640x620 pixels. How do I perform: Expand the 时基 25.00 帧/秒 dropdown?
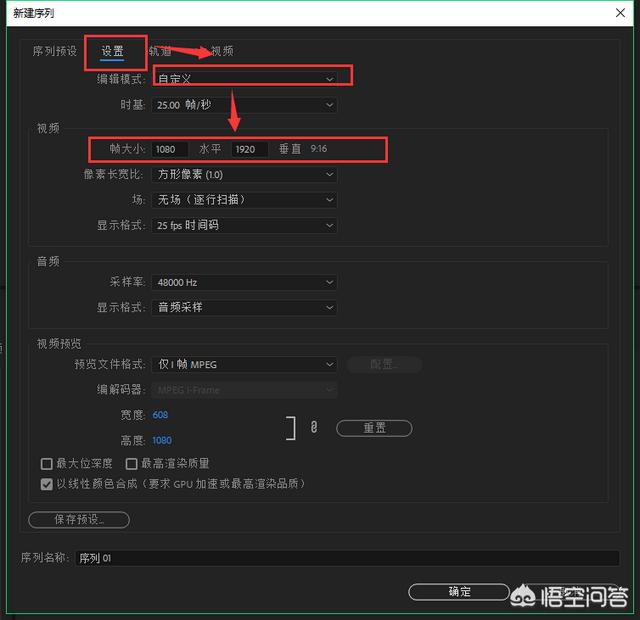point(244,105)
